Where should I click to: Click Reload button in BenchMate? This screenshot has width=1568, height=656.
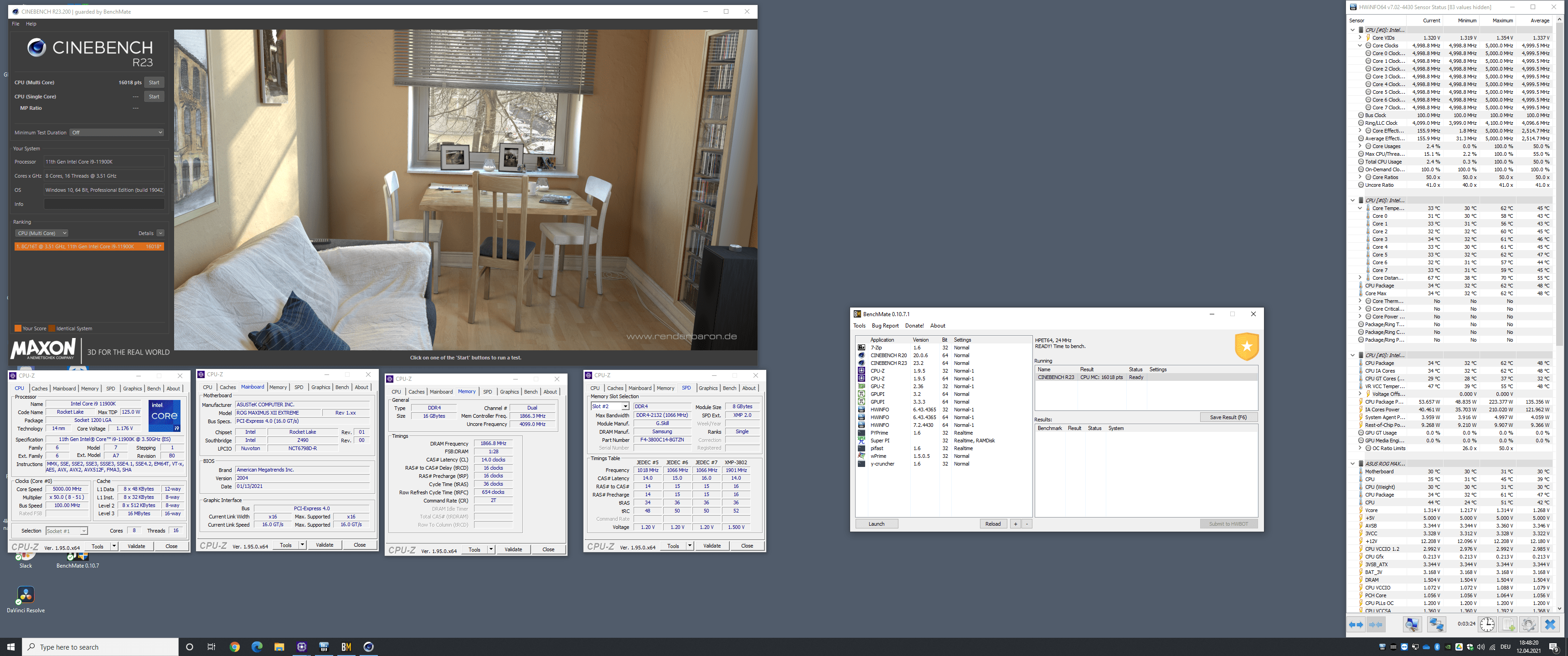(993, 524)
